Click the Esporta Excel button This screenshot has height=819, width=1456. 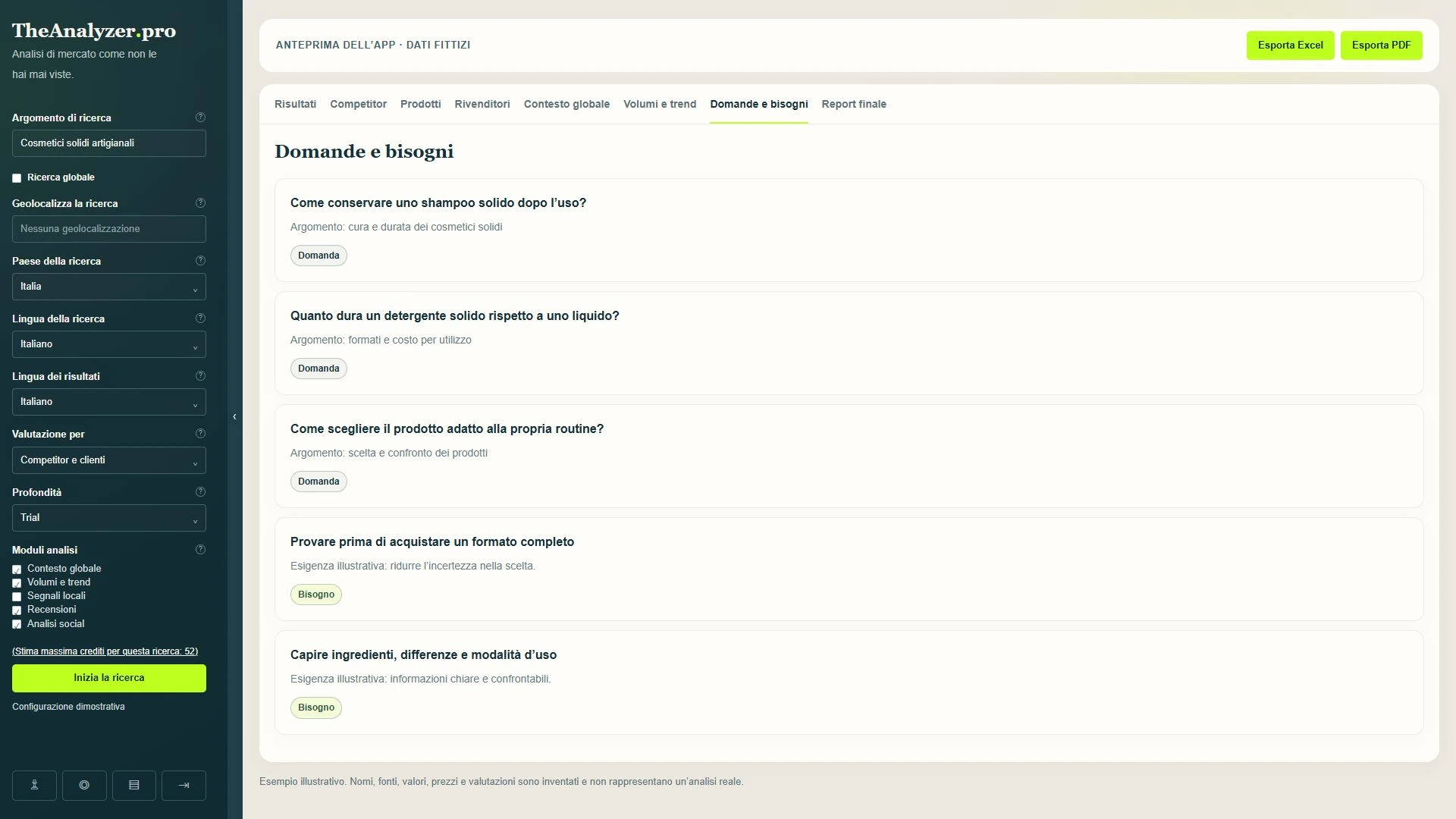[x=1291, y=45]
